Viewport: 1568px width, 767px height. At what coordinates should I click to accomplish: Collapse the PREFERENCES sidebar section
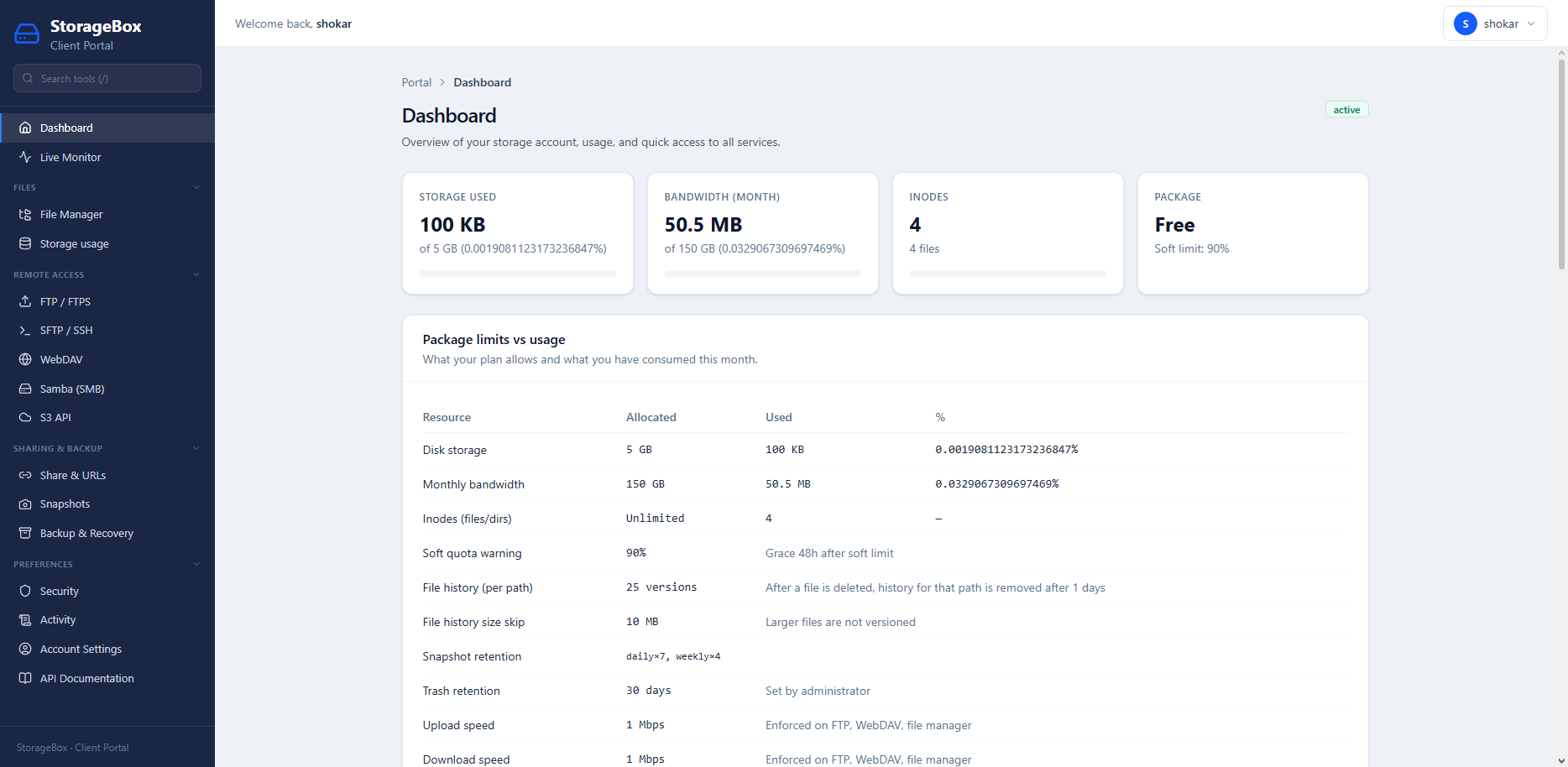[x=196, y=564]
